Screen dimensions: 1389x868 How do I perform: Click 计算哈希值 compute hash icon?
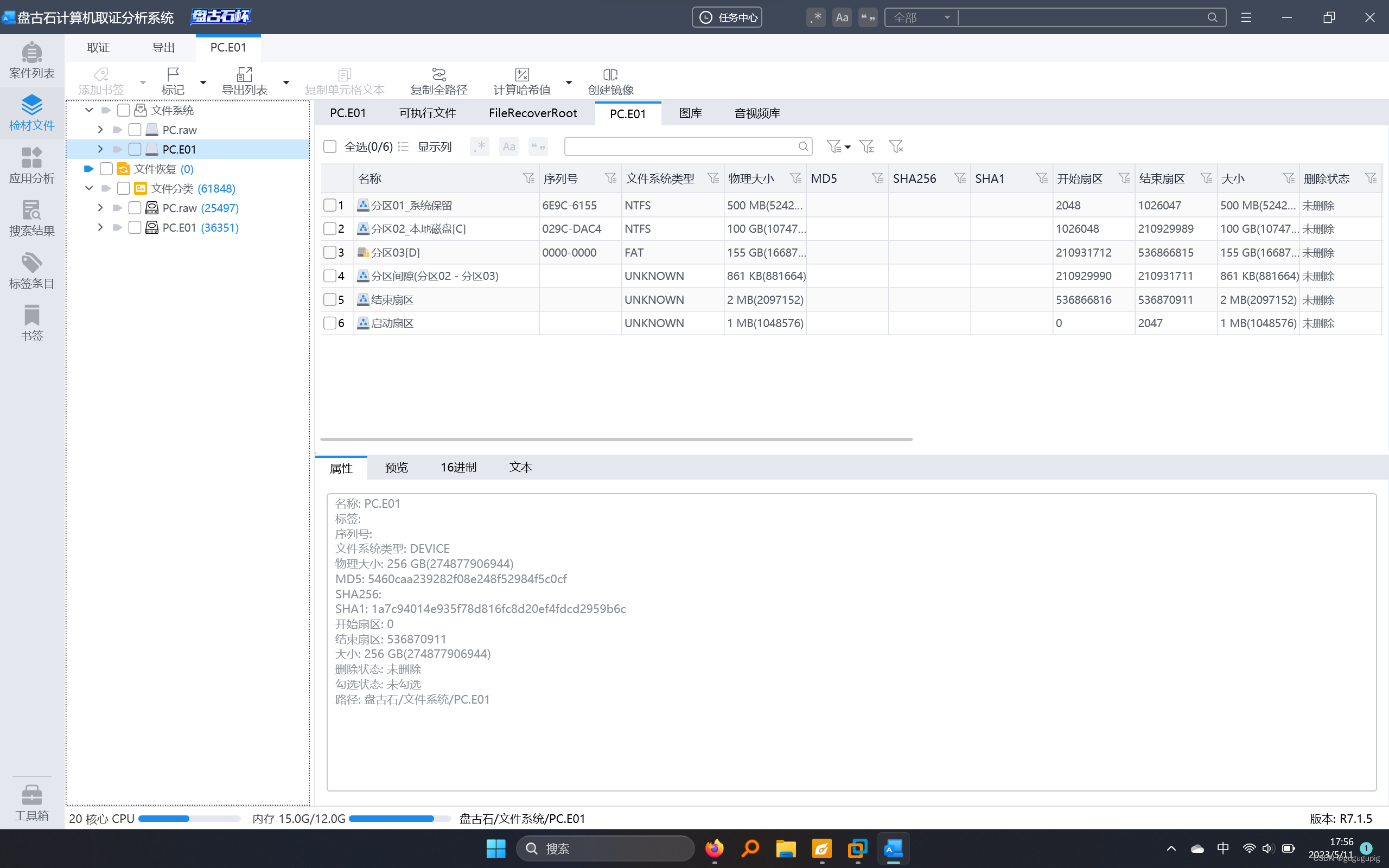coord(522,81)
